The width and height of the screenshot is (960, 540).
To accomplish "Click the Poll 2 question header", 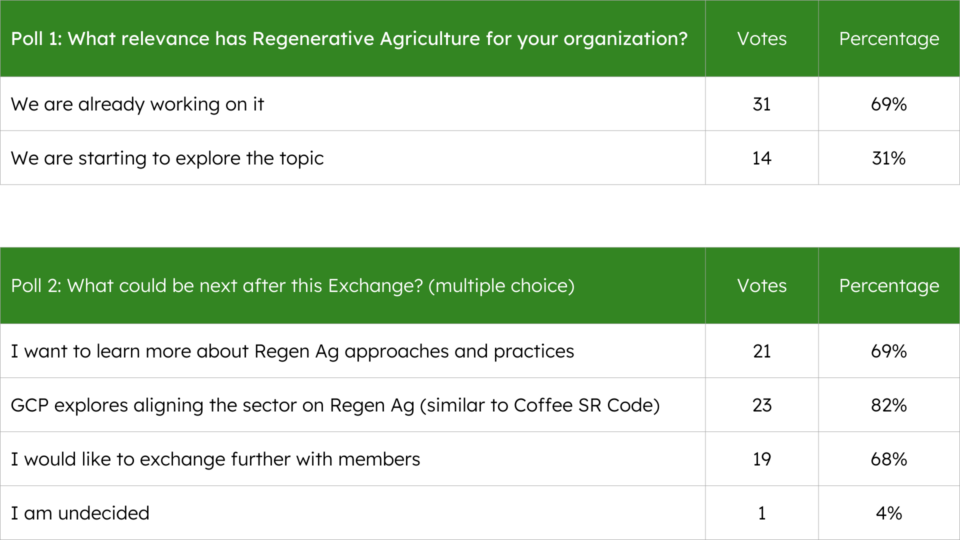I will (293, 286).
